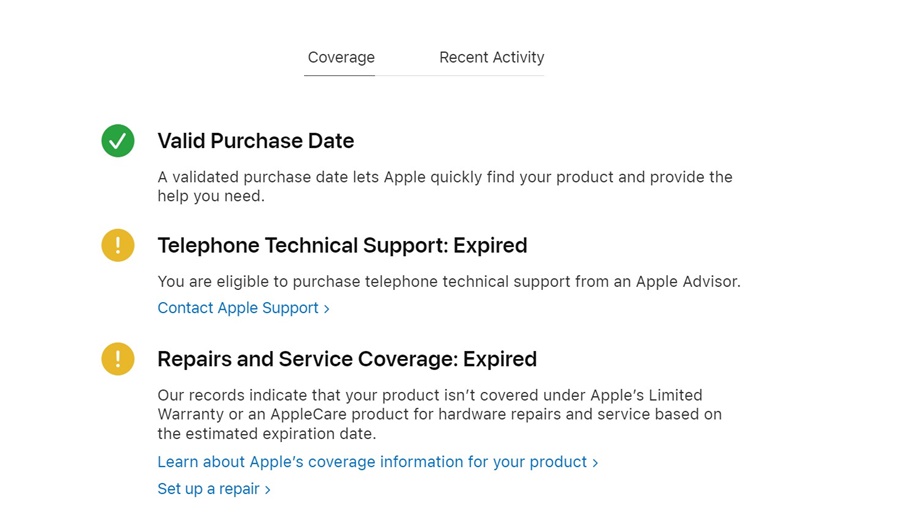
Task: Click the Repairs and Service Coverage: Expired heading
Action: 347,359
